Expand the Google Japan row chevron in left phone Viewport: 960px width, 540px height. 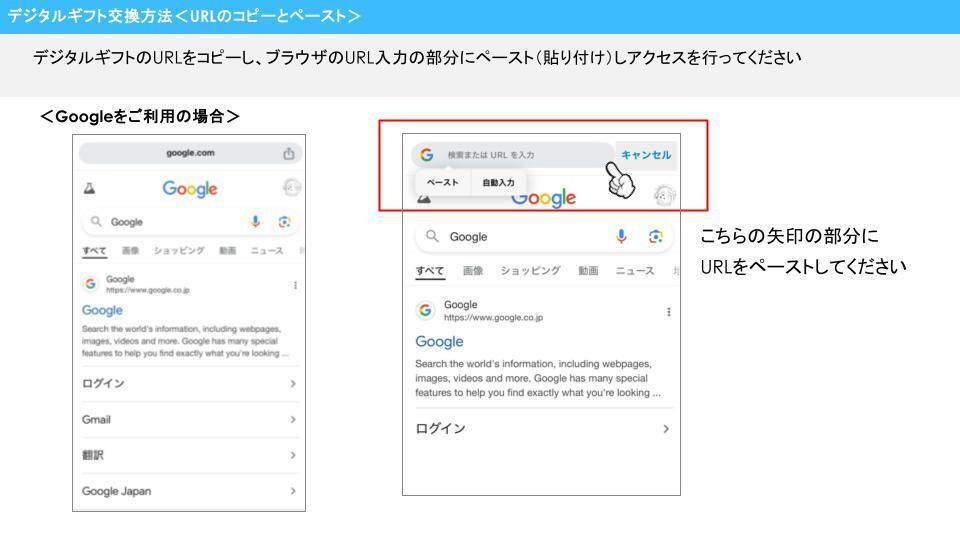click(293, 491)
